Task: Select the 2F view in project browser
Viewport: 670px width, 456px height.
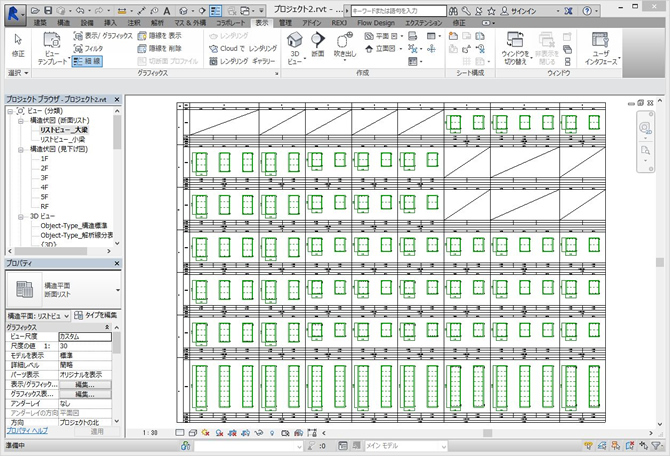Action: (x=44, y=168)
